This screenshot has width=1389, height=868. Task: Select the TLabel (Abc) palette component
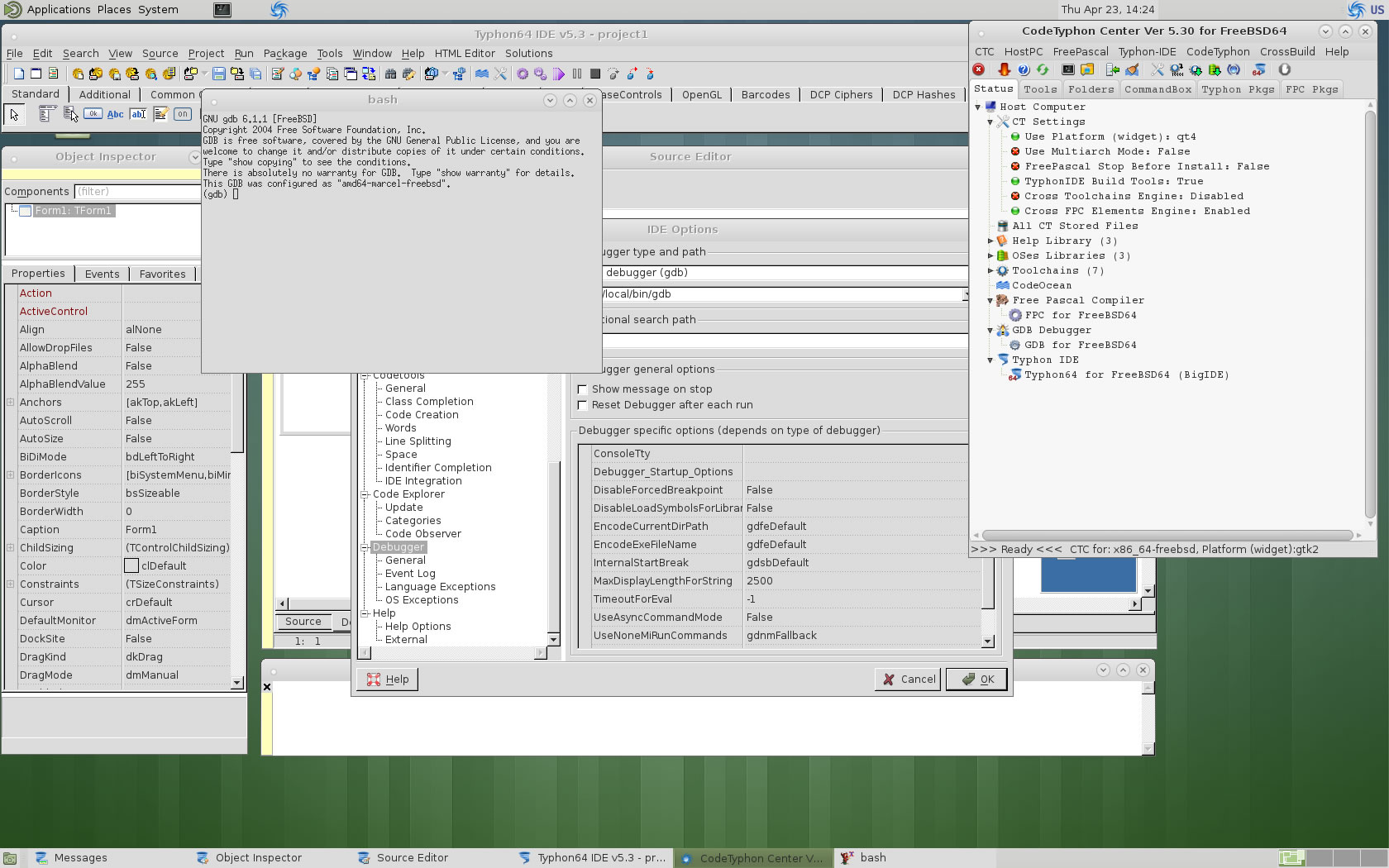coord(116,114)
